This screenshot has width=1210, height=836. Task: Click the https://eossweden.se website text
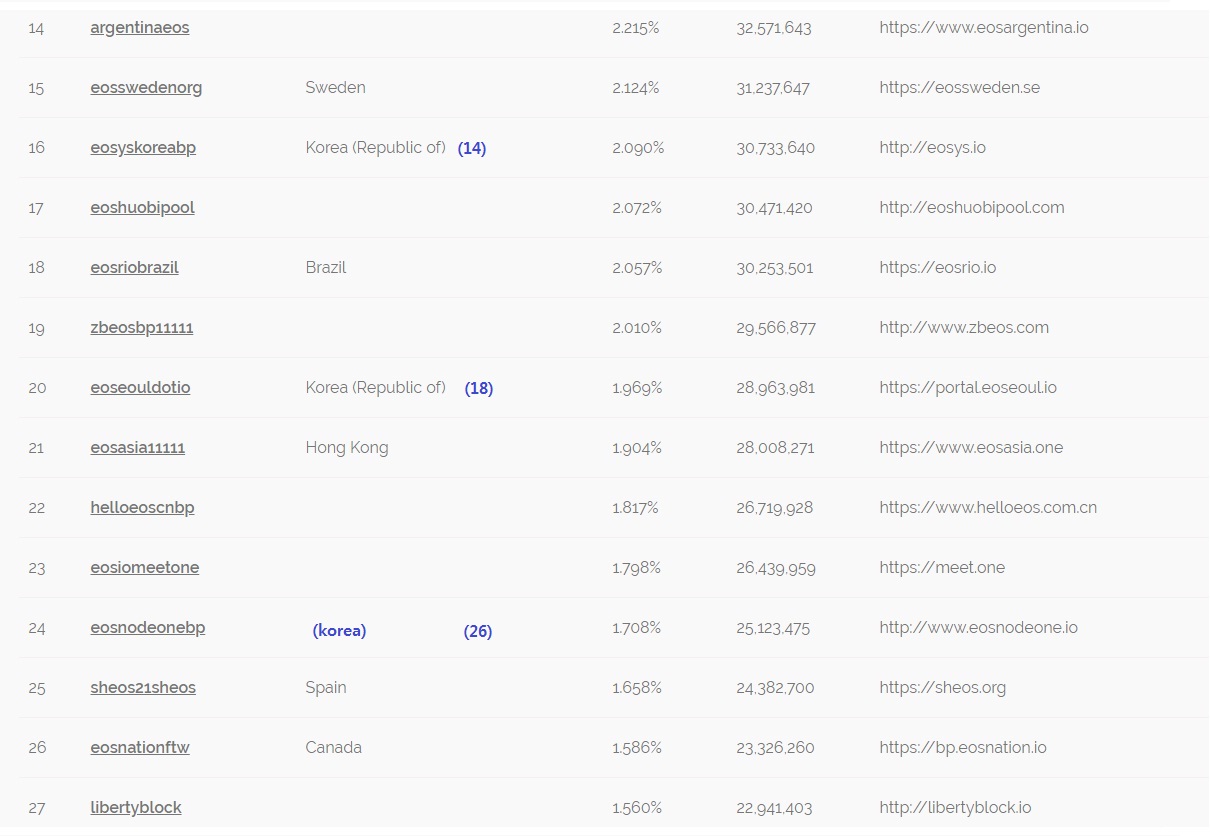[959, 88]
